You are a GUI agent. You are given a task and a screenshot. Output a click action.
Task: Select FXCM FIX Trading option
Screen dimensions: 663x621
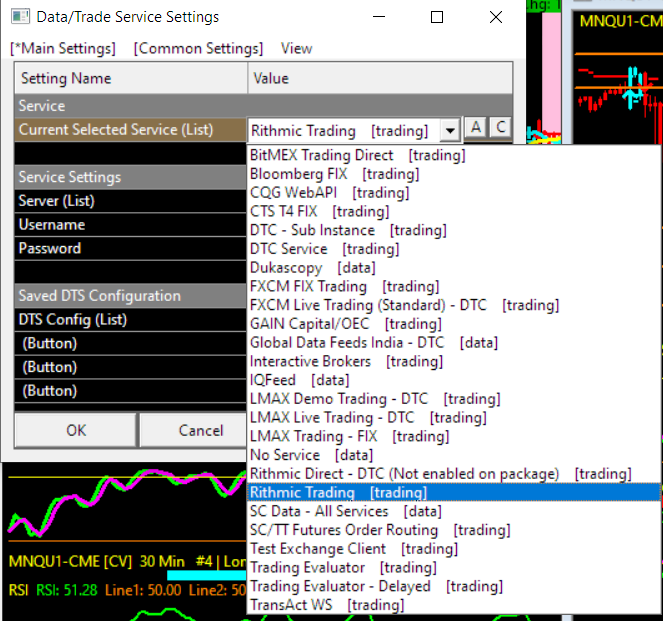(453, 287)
